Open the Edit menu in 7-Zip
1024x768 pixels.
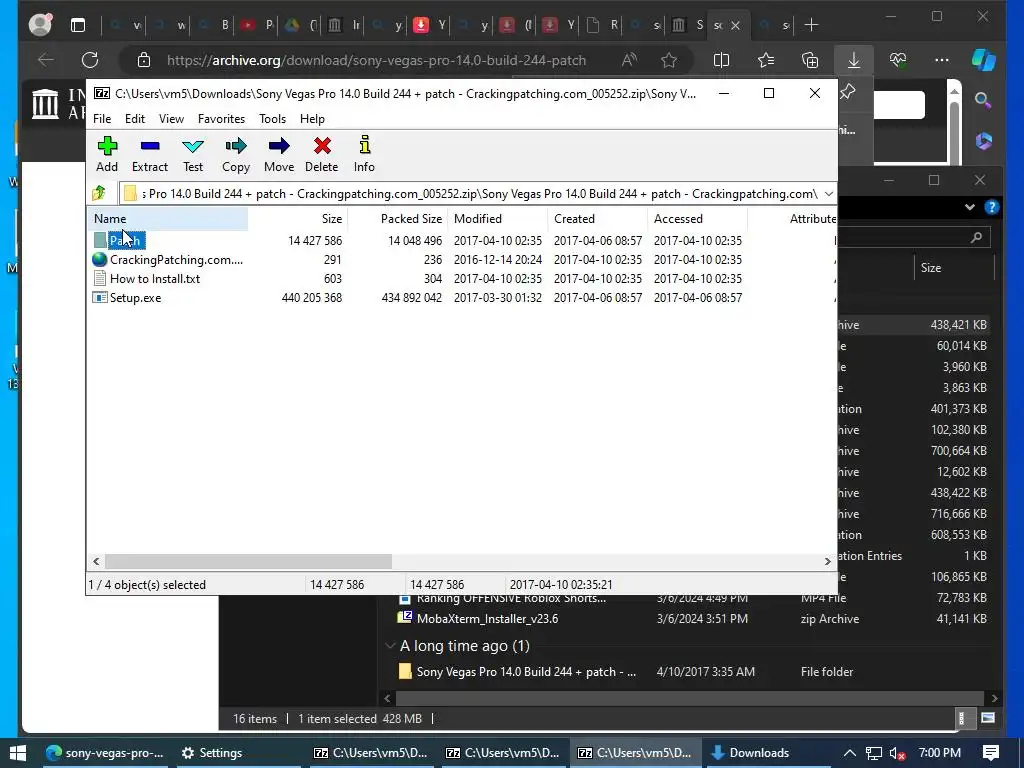135,119
